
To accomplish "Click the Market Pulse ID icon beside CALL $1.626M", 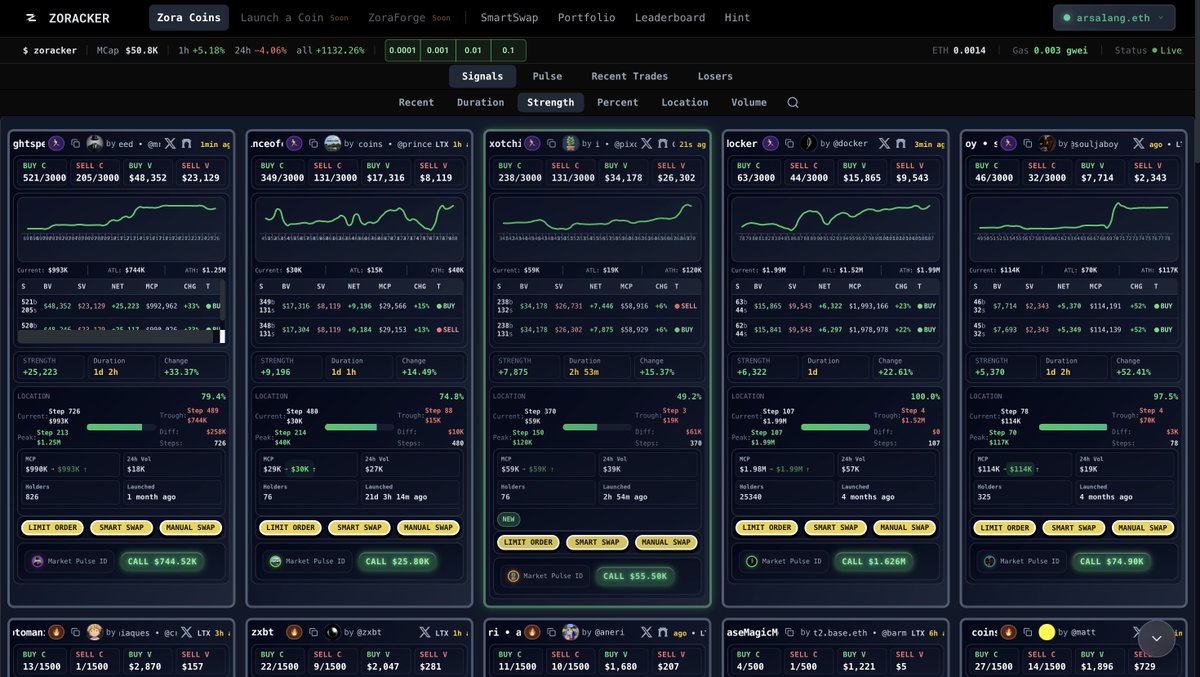I will point(752,561).
